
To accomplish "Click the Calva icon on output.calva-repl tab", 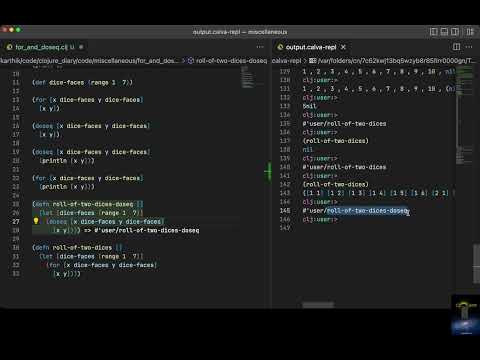I will (280, 47).
